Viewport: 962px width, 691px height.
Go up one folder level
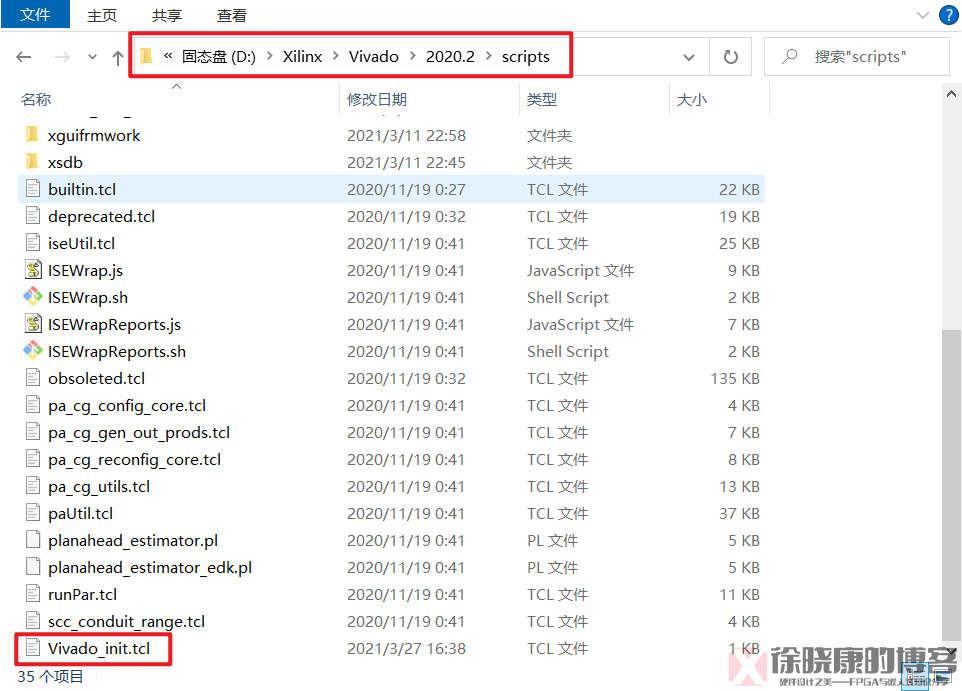tap(117, 58)
